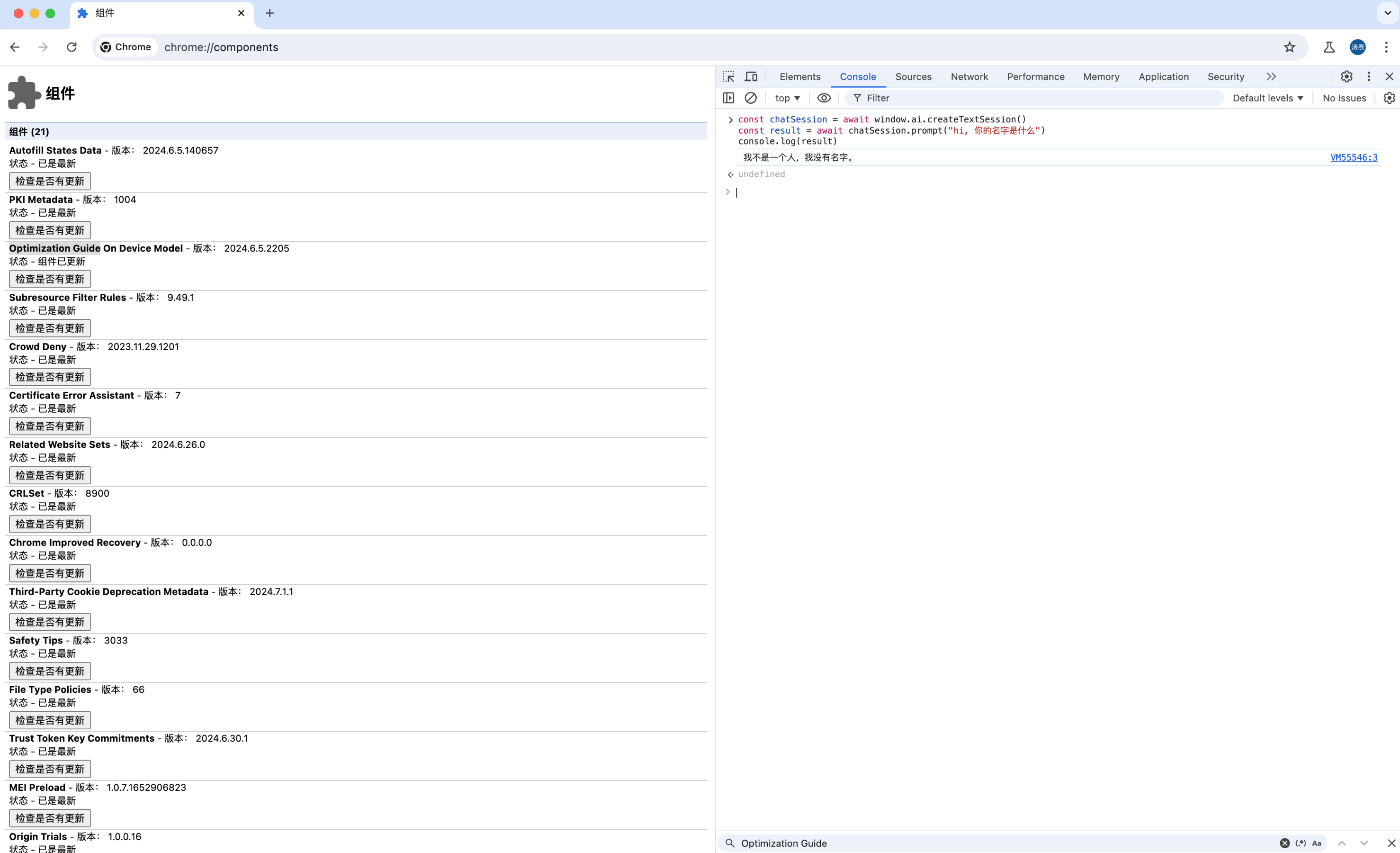Show the console sidebar
The image size is (1400, 853).
[728, 98]
